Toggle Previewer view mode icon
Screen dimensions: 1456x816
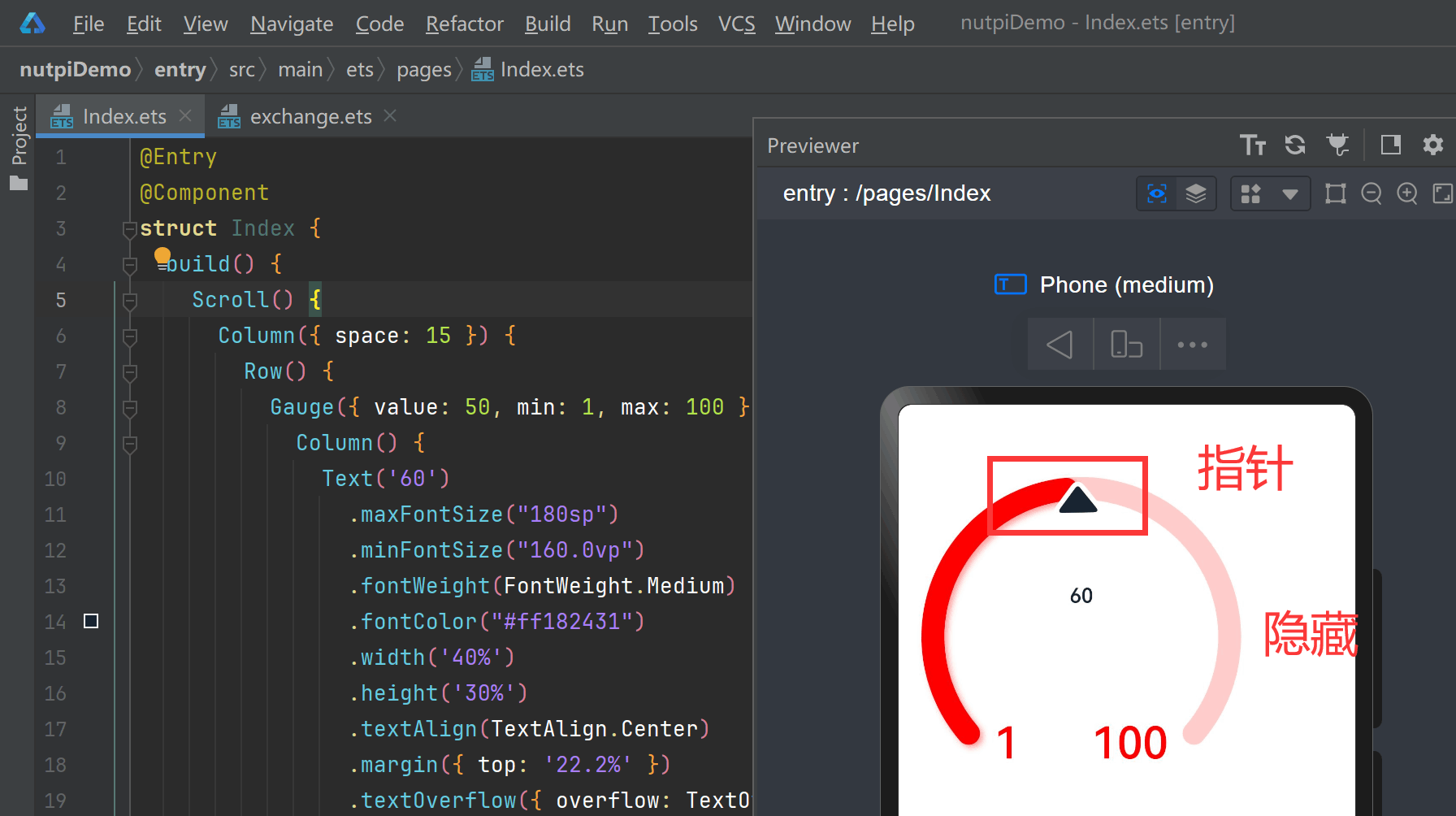(1391, 145)
